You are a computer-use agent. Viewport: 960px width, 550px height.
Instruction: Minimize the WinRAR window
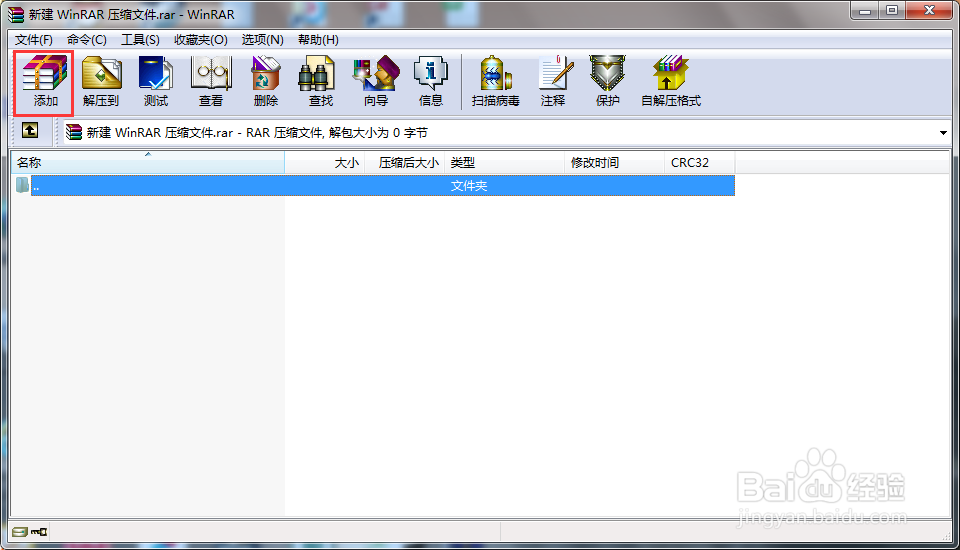[x=864, y=11]
